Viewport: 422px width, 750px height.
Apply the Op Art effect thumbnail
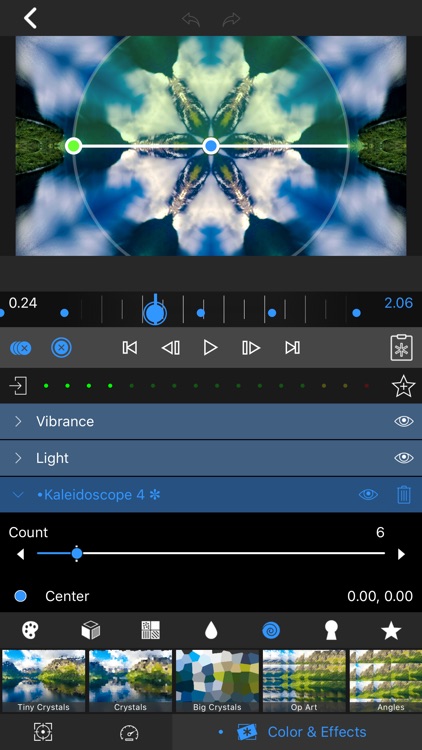304,681
